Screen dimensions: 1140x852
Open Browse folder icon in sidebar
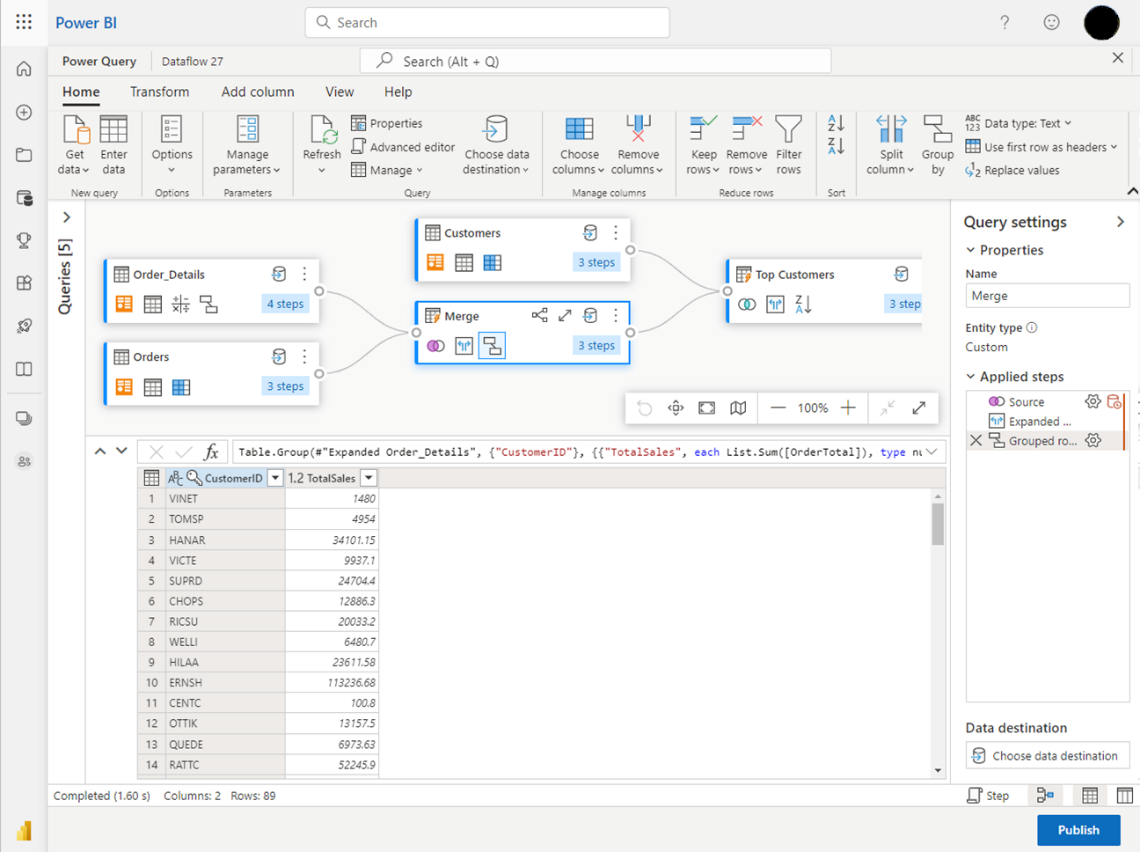(24, 155)
